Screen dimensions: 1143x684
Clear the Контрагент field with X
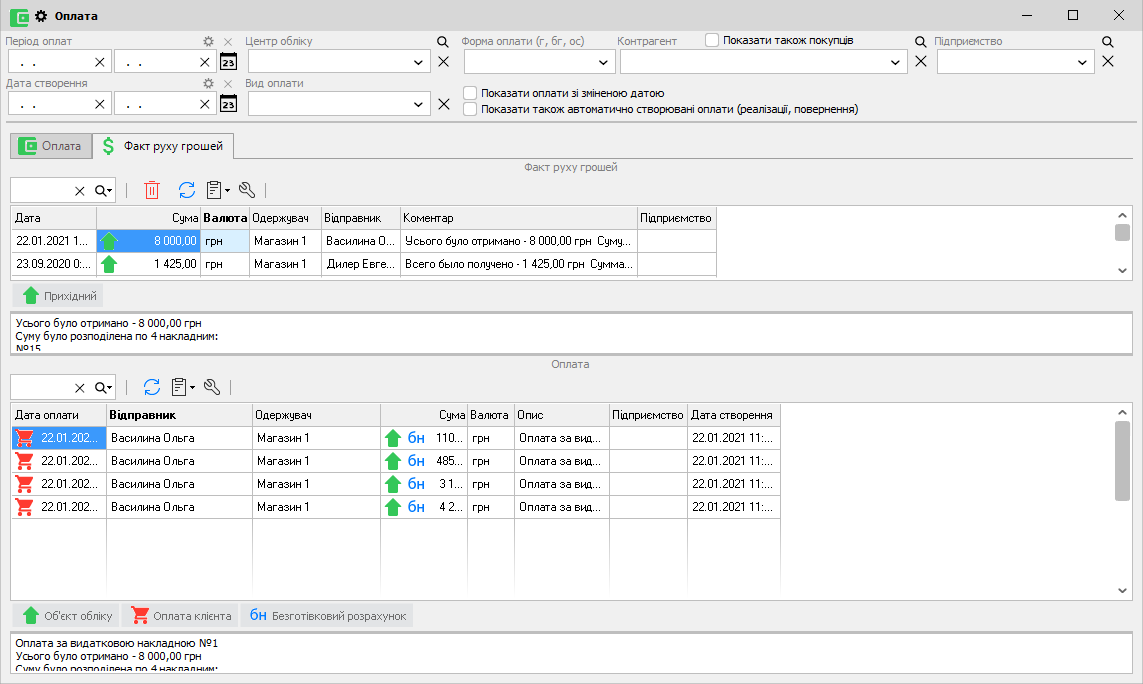tap(921, 62)
